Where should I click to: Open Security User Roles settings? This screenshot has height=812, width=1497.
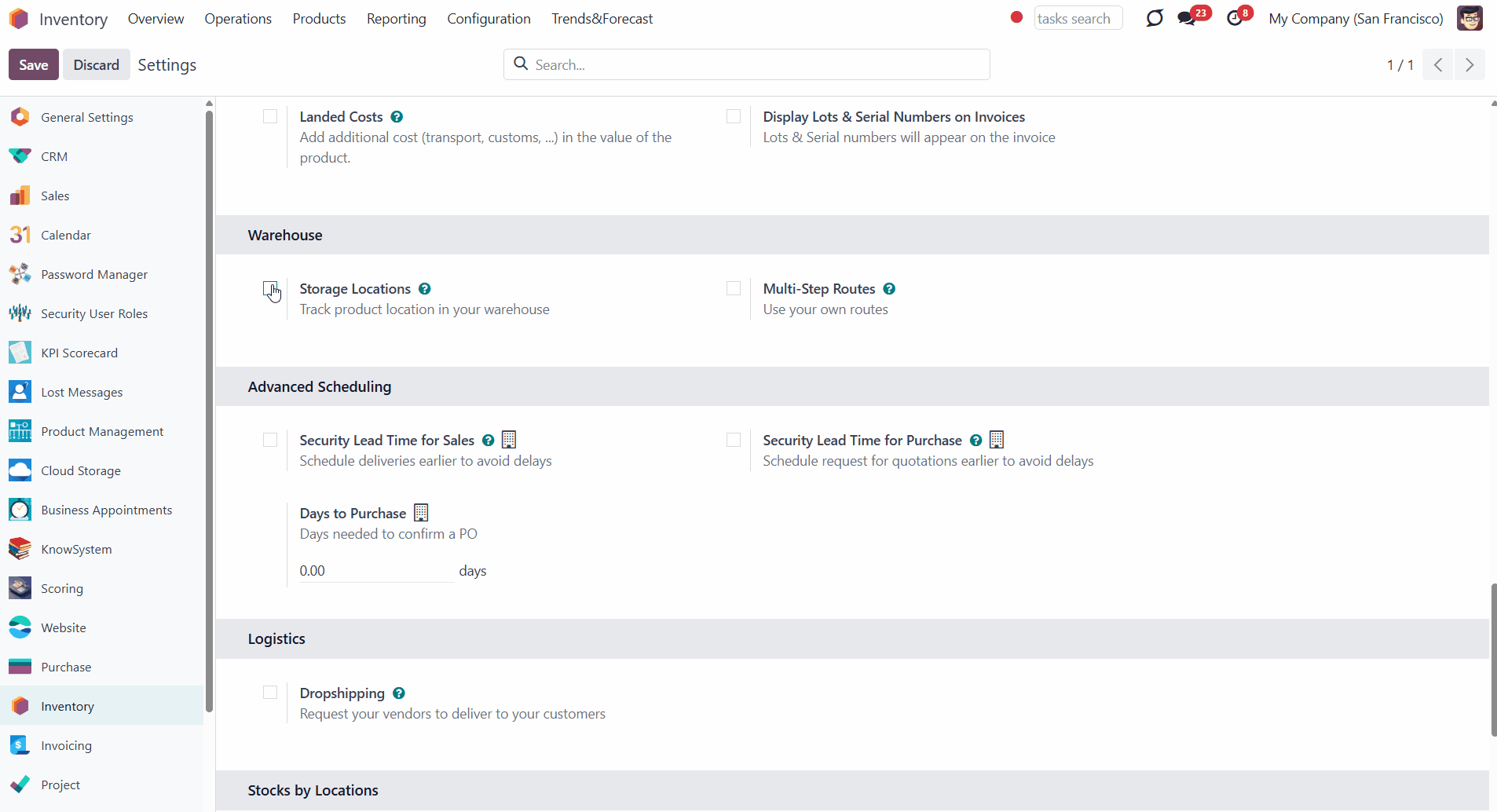[x=102, y=313]
